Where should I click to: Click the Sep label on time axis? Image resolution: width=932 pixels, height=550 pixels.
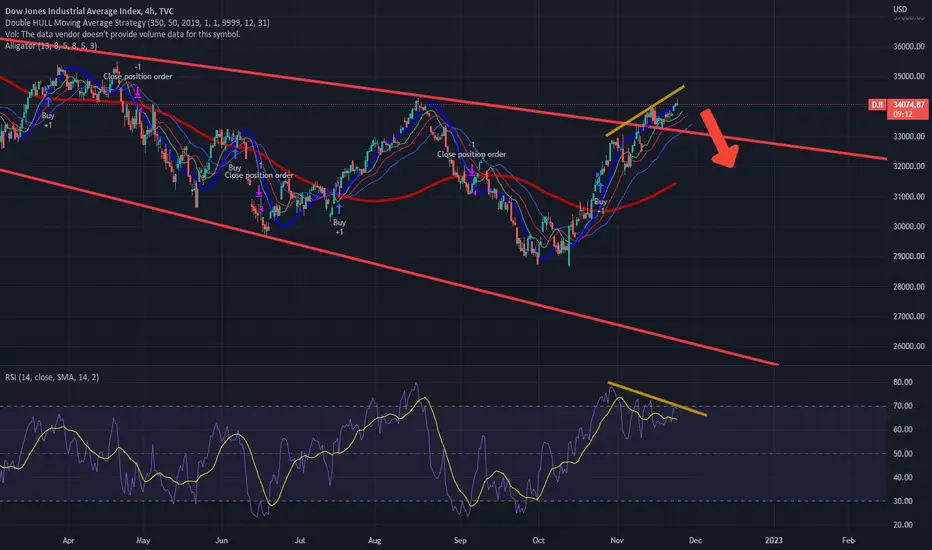(460, 540)
